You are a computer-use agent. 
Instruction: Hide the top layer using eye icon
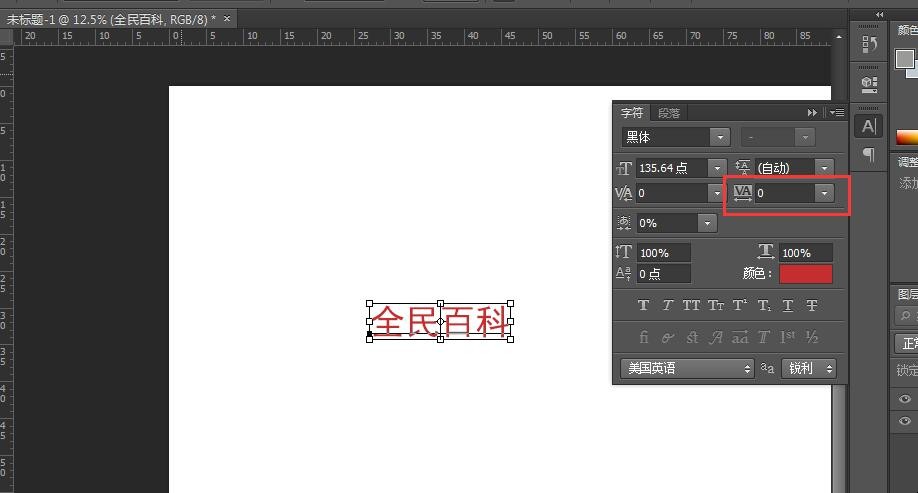[x=905, y=399]
